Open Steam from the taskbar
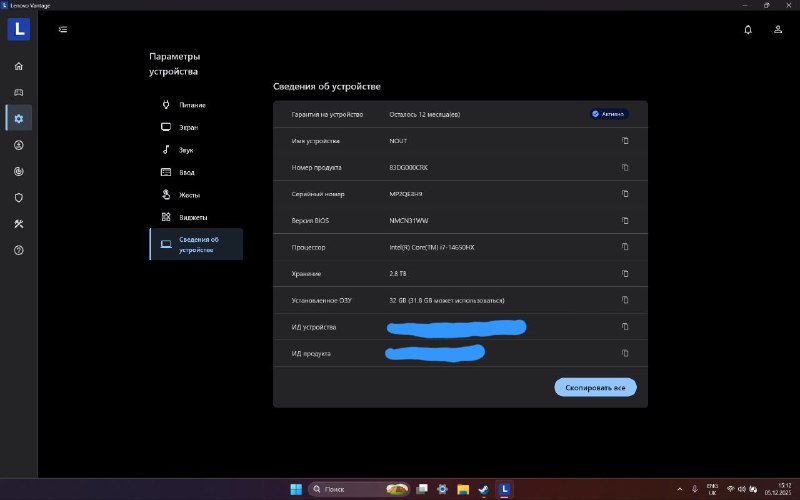Viewport: 800px width, 500px height. (483, 489)
